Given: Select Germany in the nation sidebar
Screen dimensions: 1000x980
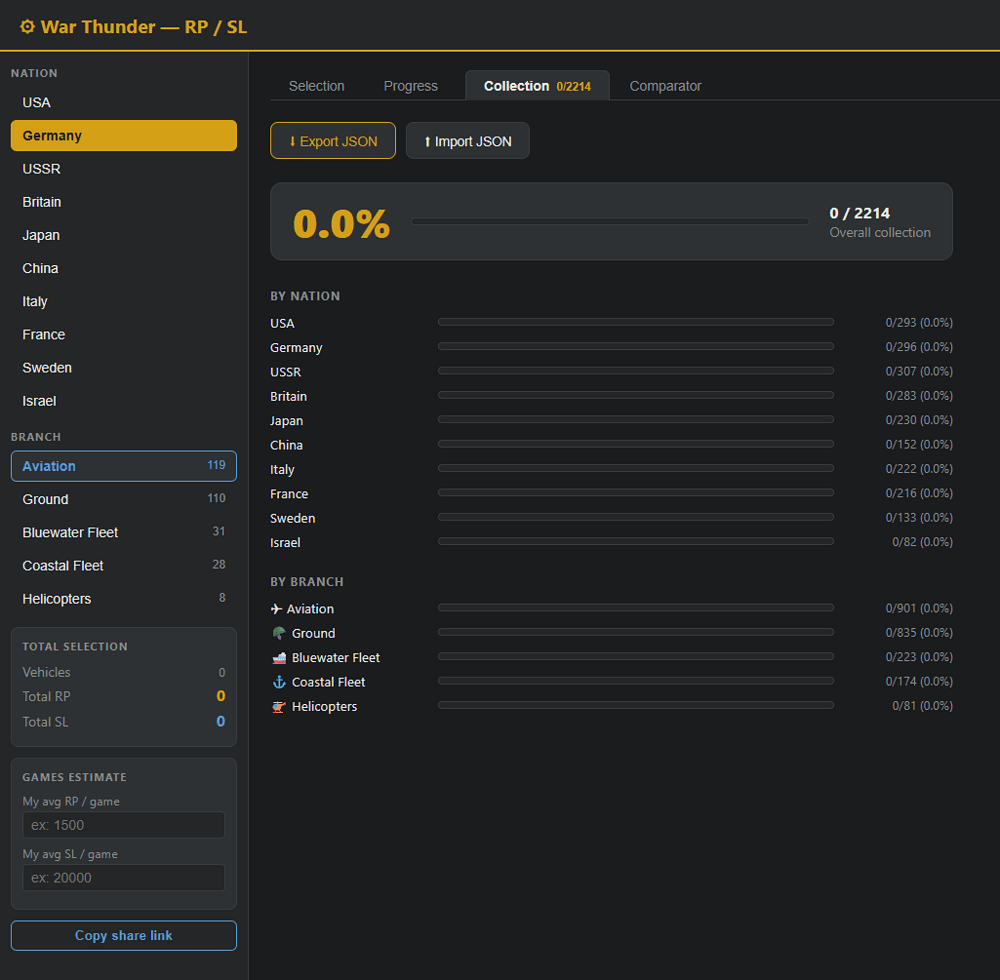Looking at the screenshot, I should tap(124, 136).
